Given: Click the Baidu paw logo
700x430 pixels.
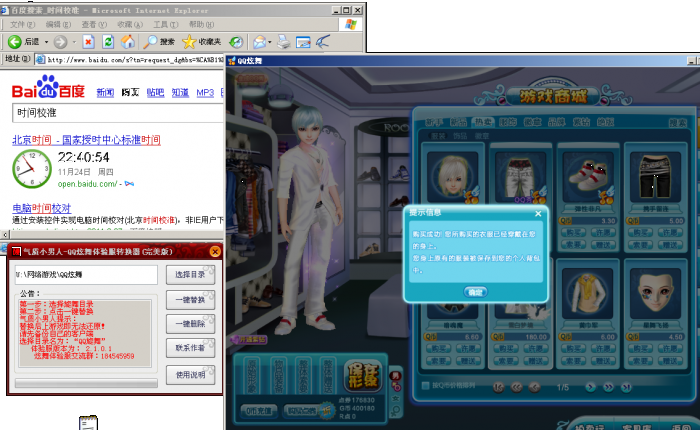Looking at the screenshot, I should (48, 86).
